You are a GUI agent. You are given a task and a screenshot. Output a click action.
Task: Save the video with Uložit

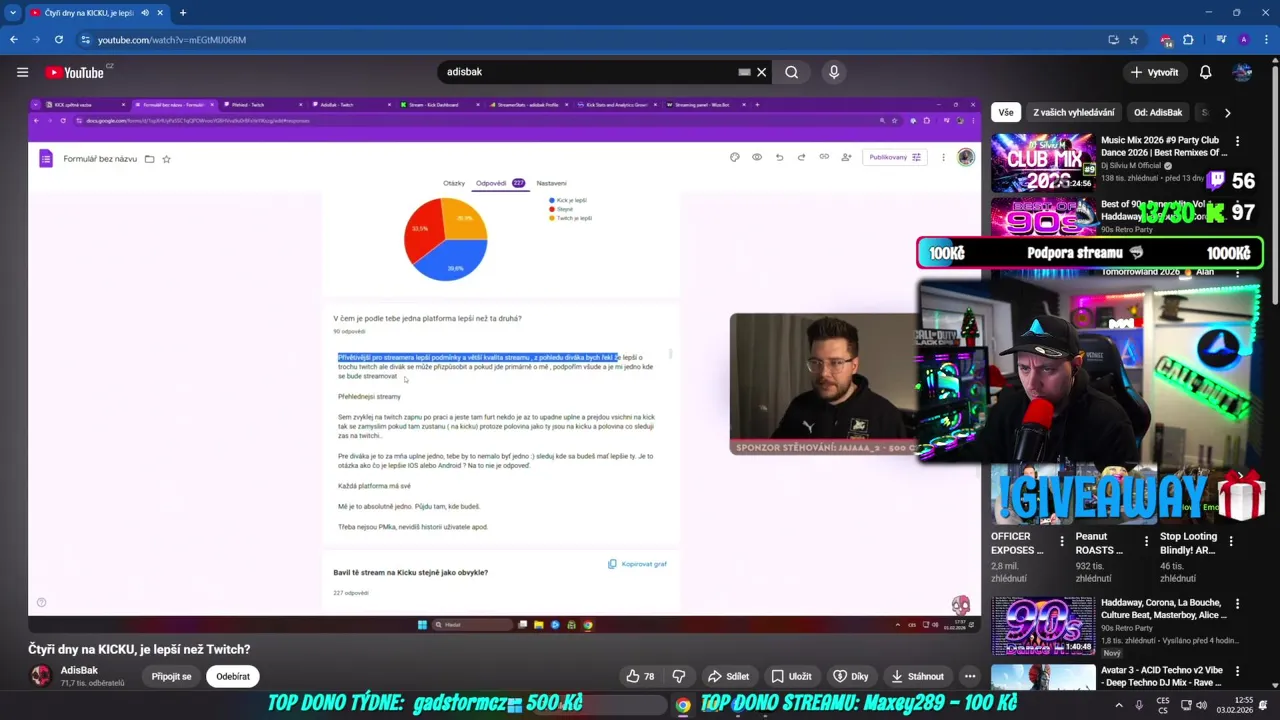[x=791, y=676]
